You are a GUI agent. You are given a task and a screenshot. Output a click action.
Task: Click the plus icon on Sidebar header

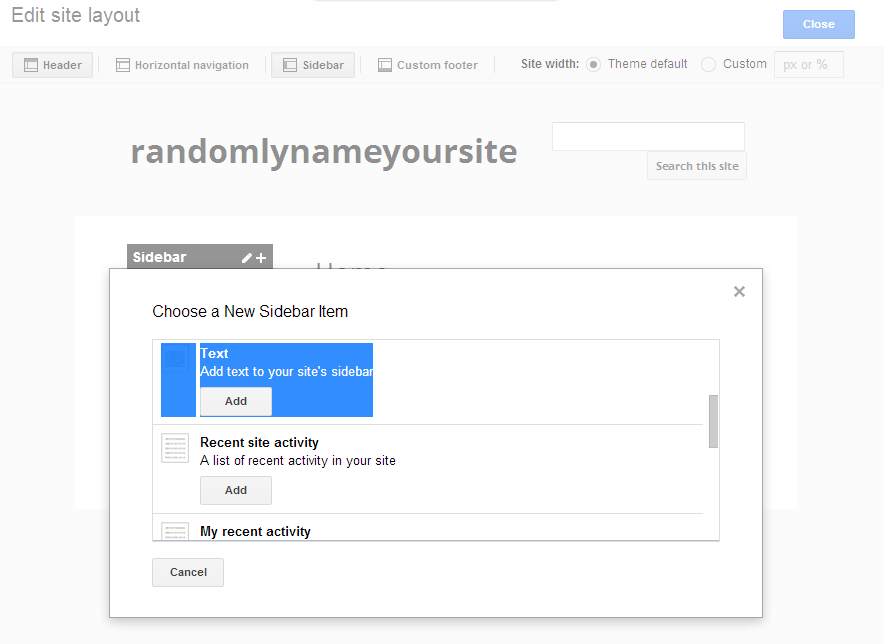click(261, 258)
